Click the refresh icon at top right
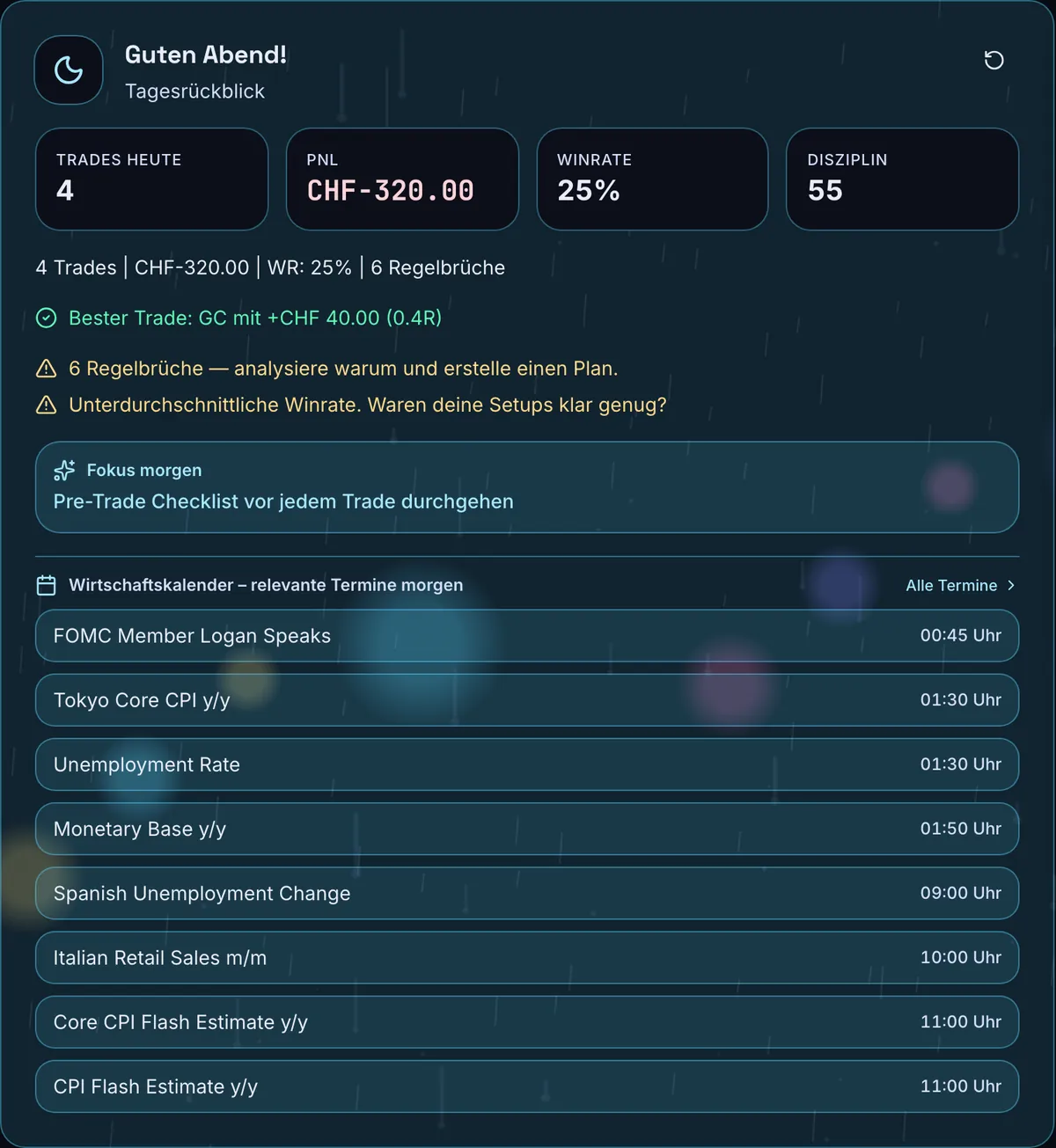1056x1148 pixels. 994,60
